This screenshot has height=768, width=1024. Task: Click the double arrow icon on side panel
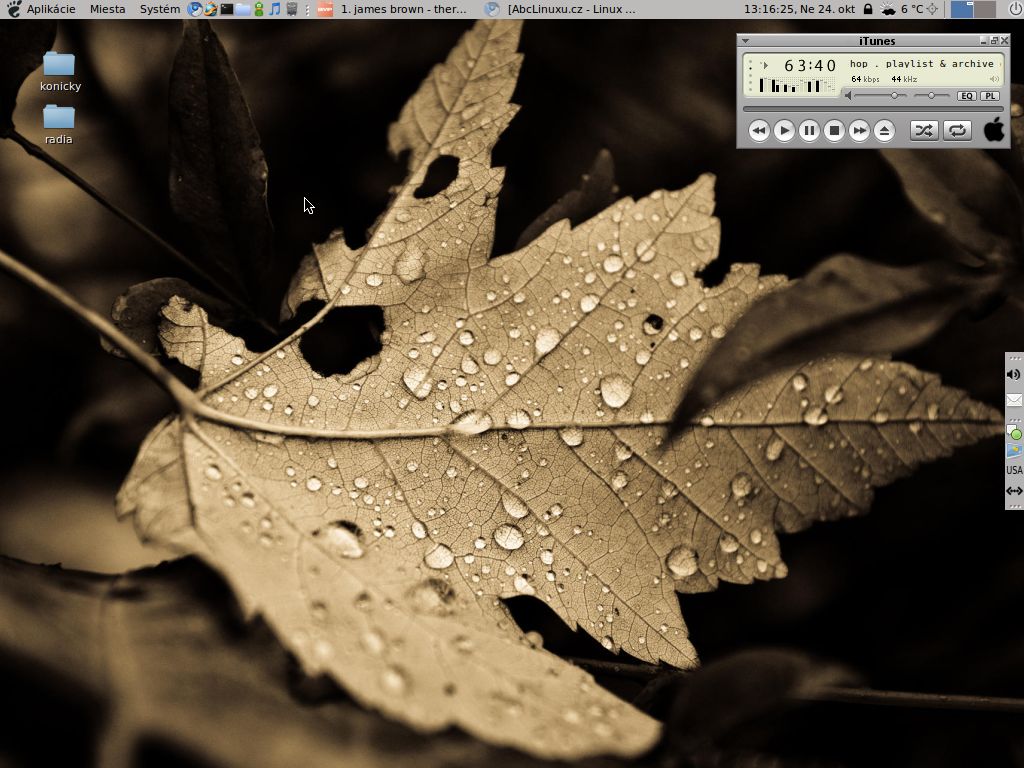pyautogui.click(x=1014, y=490)
